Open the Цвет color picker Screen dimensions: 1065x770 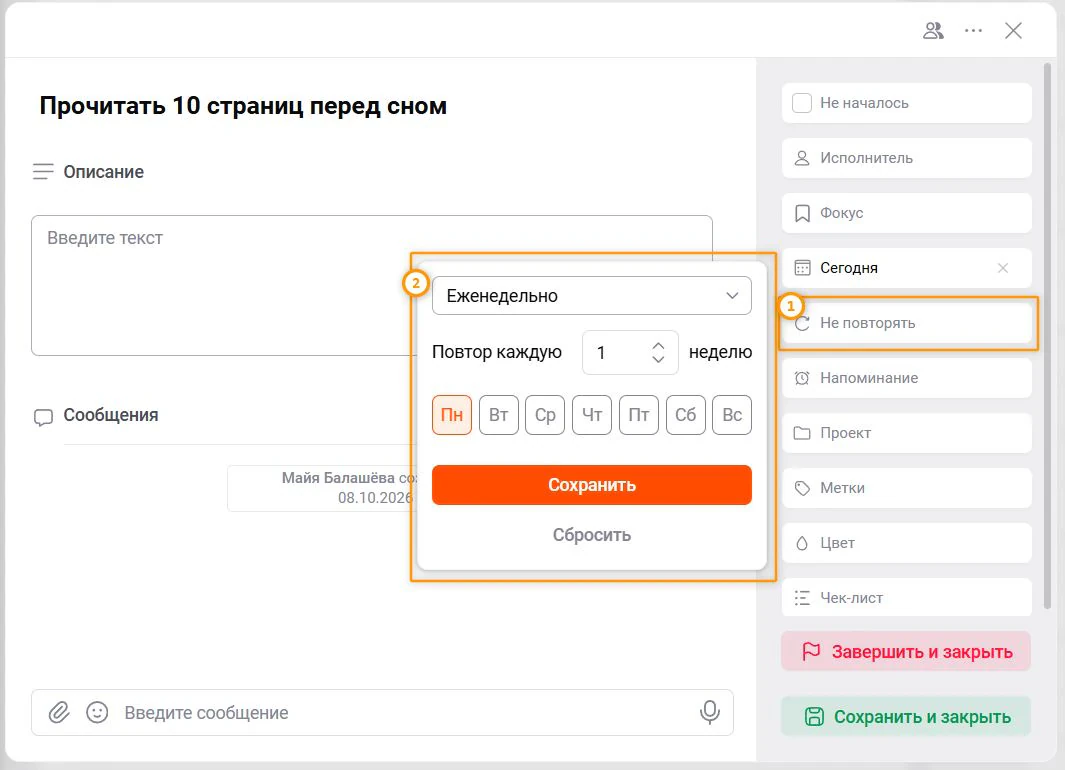[x=907, y=543]
